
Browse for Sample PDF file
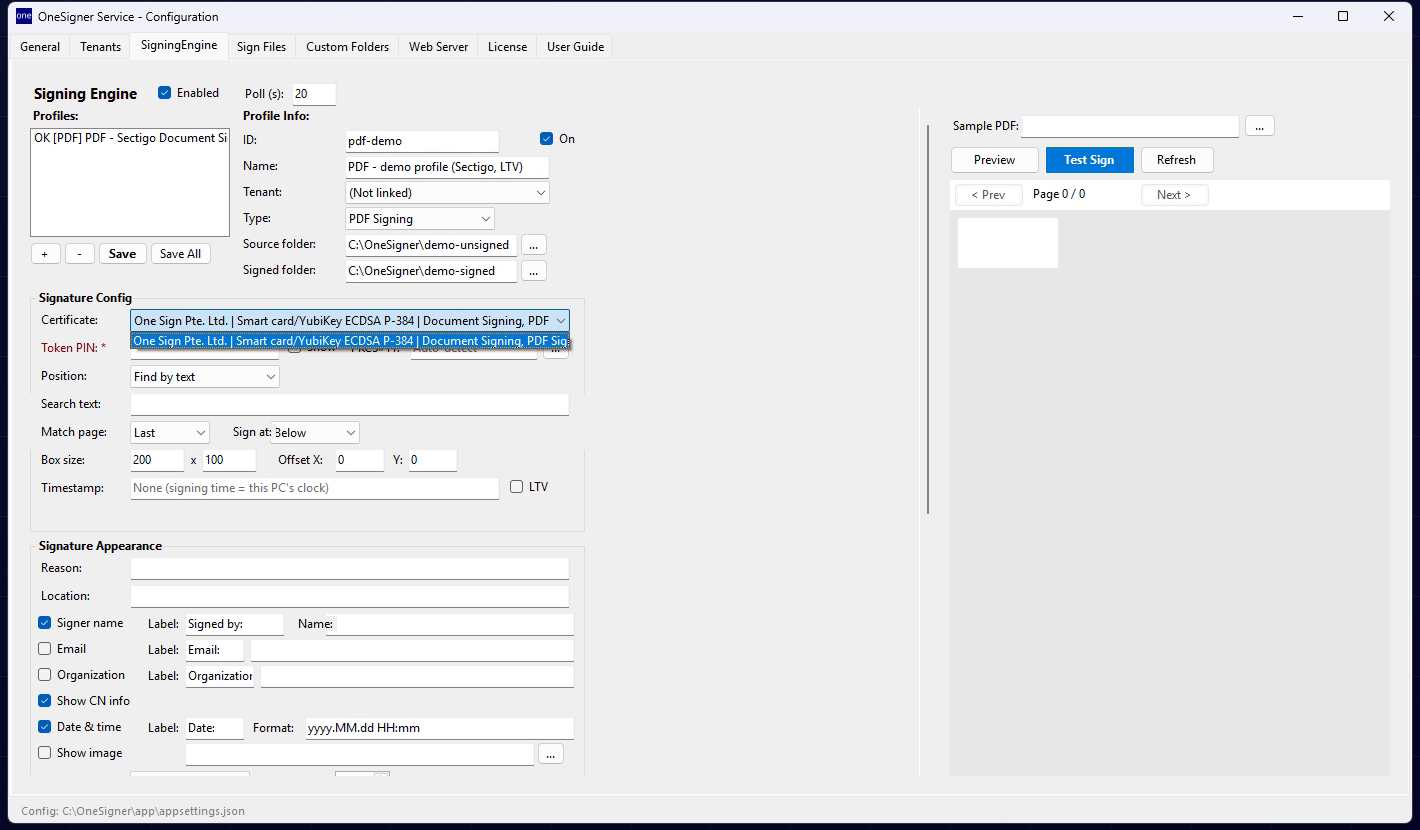(x=1260, y=126)
